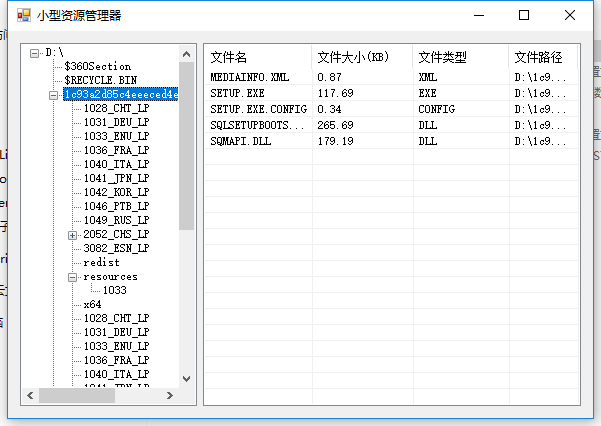Select the MEDIAINFO.XML file row
This screenshot has height=426, width=601.
[391, 77]
